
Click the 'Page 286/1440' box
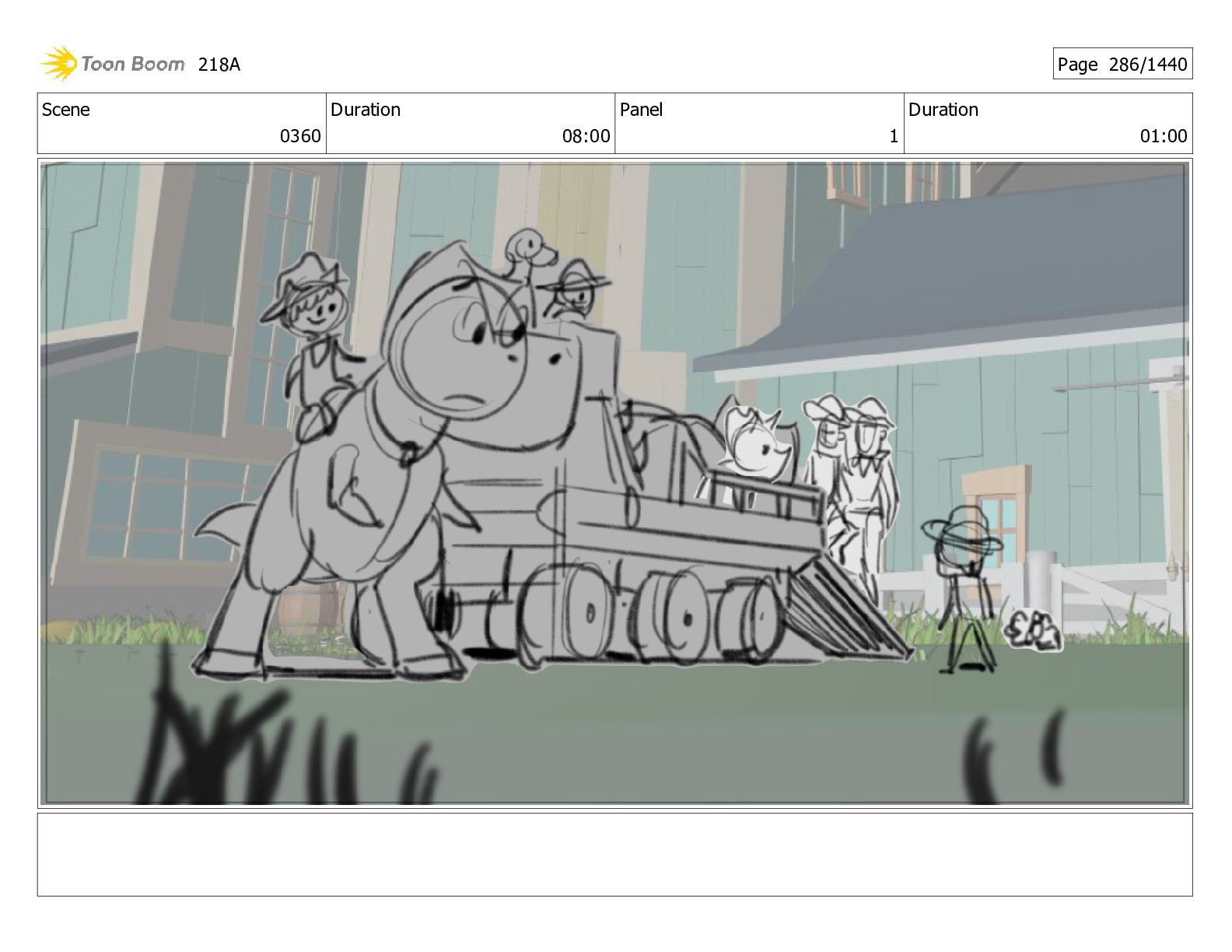coord(1122,64)
